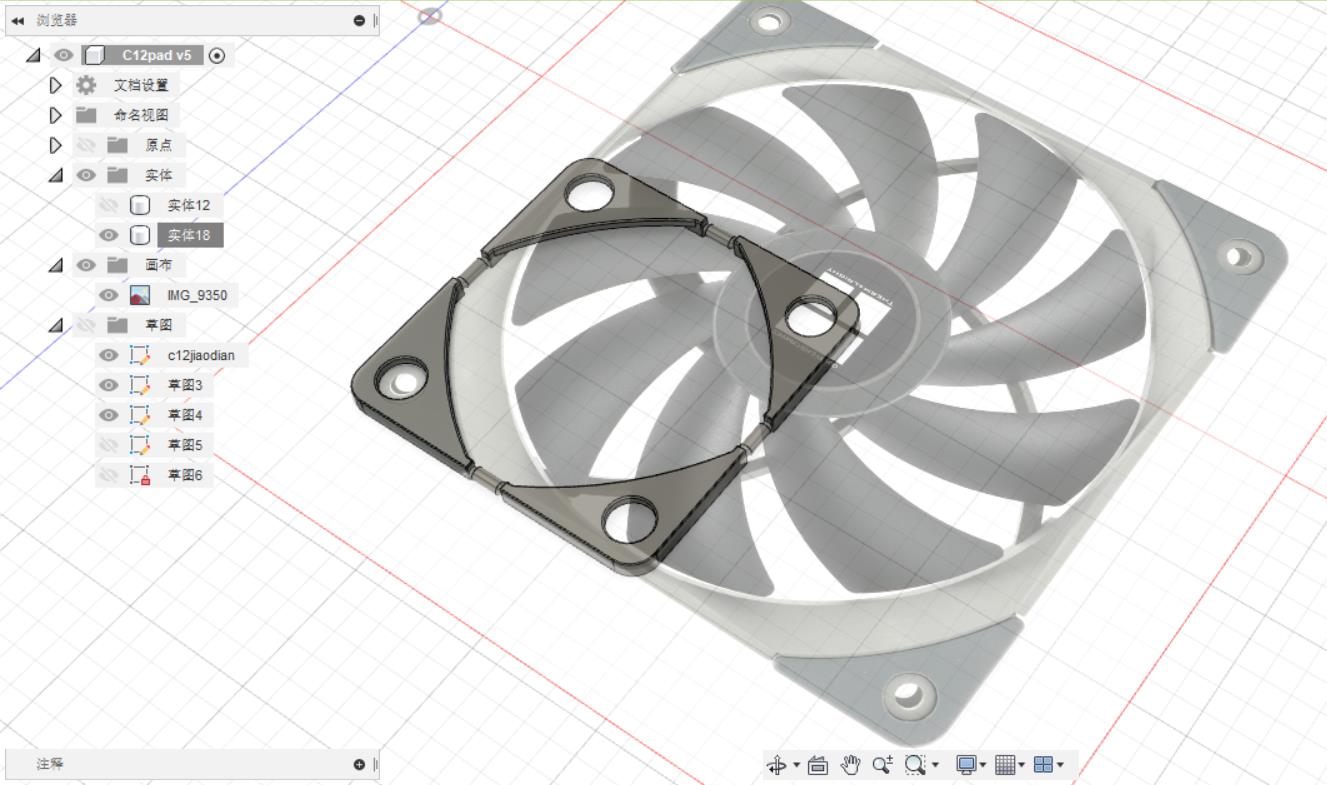Screen dimensions: 1327x785
Task: Click the 草图5 sketch icon
Action: pos(140,445)
